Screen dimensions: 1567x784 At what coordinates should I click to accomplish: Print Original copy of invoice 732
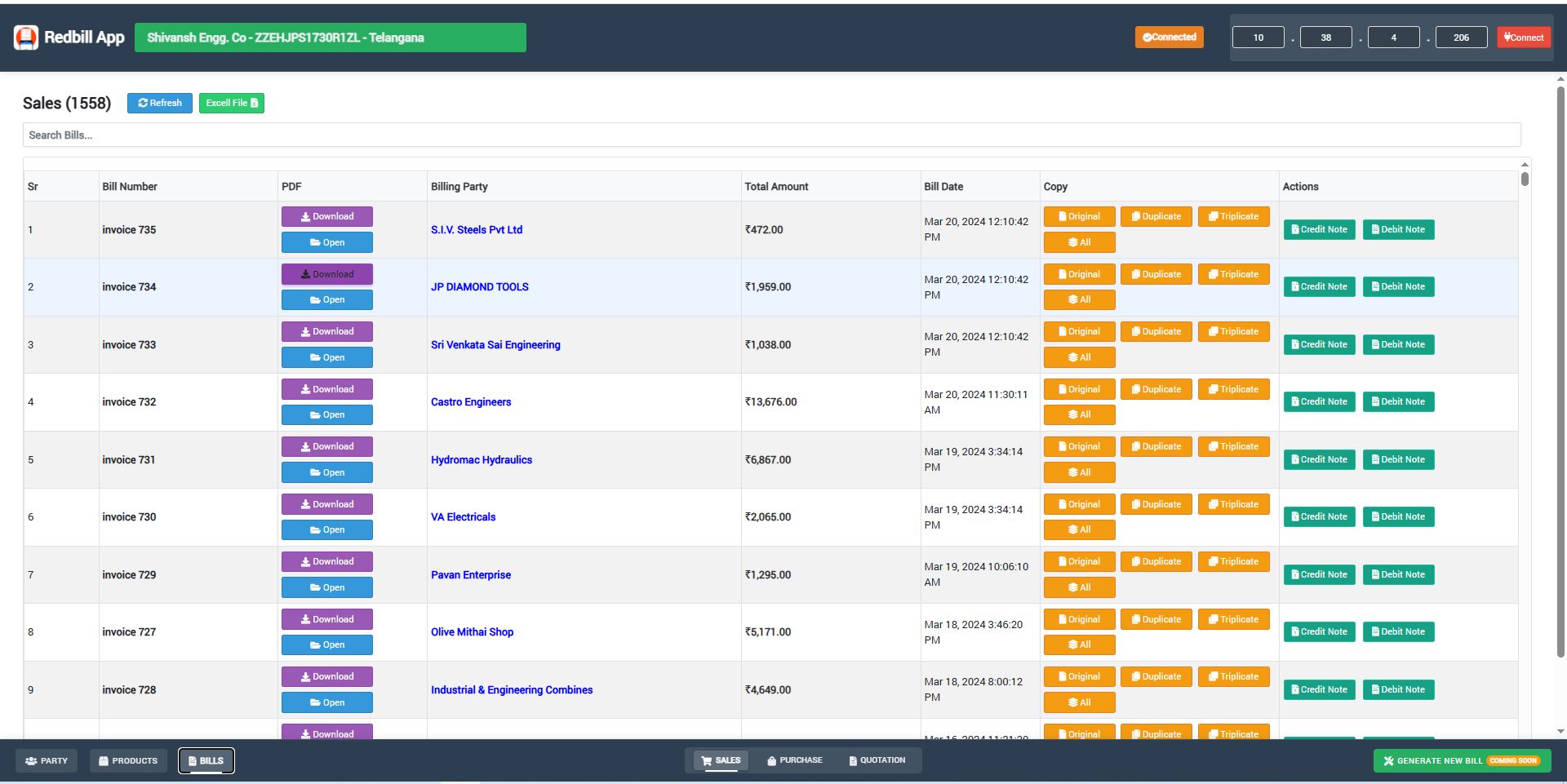(1078, 389)
